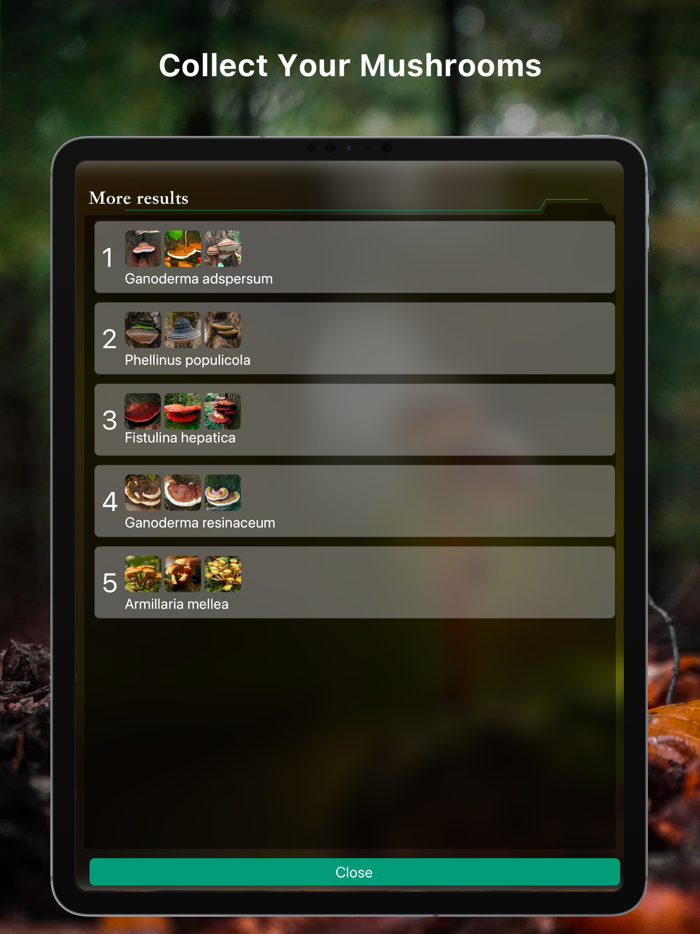View first Phellinus populicola photo
This screenshot has width=700, height=934.
point(143,329)
